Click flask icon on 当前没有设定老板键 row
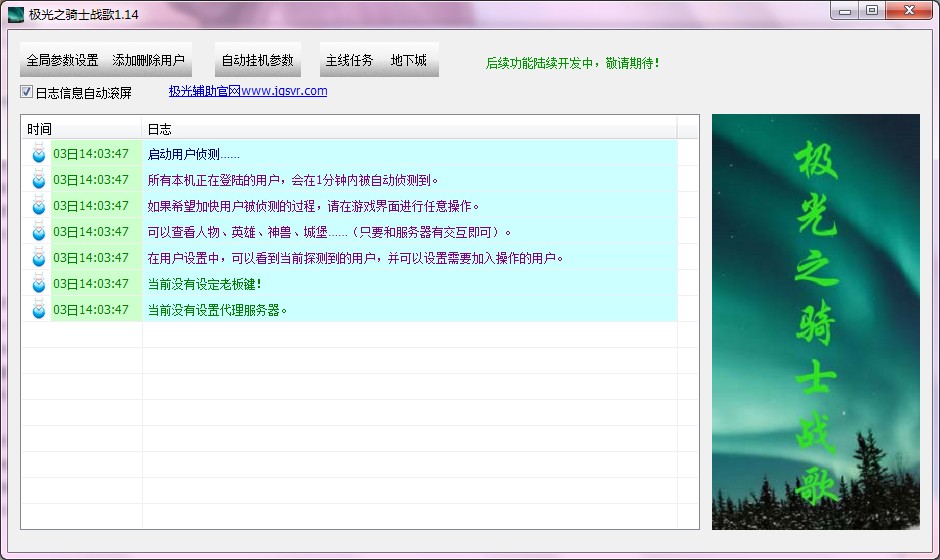The image size is (940, 560). pyautogui.click(x=39, y=284)
